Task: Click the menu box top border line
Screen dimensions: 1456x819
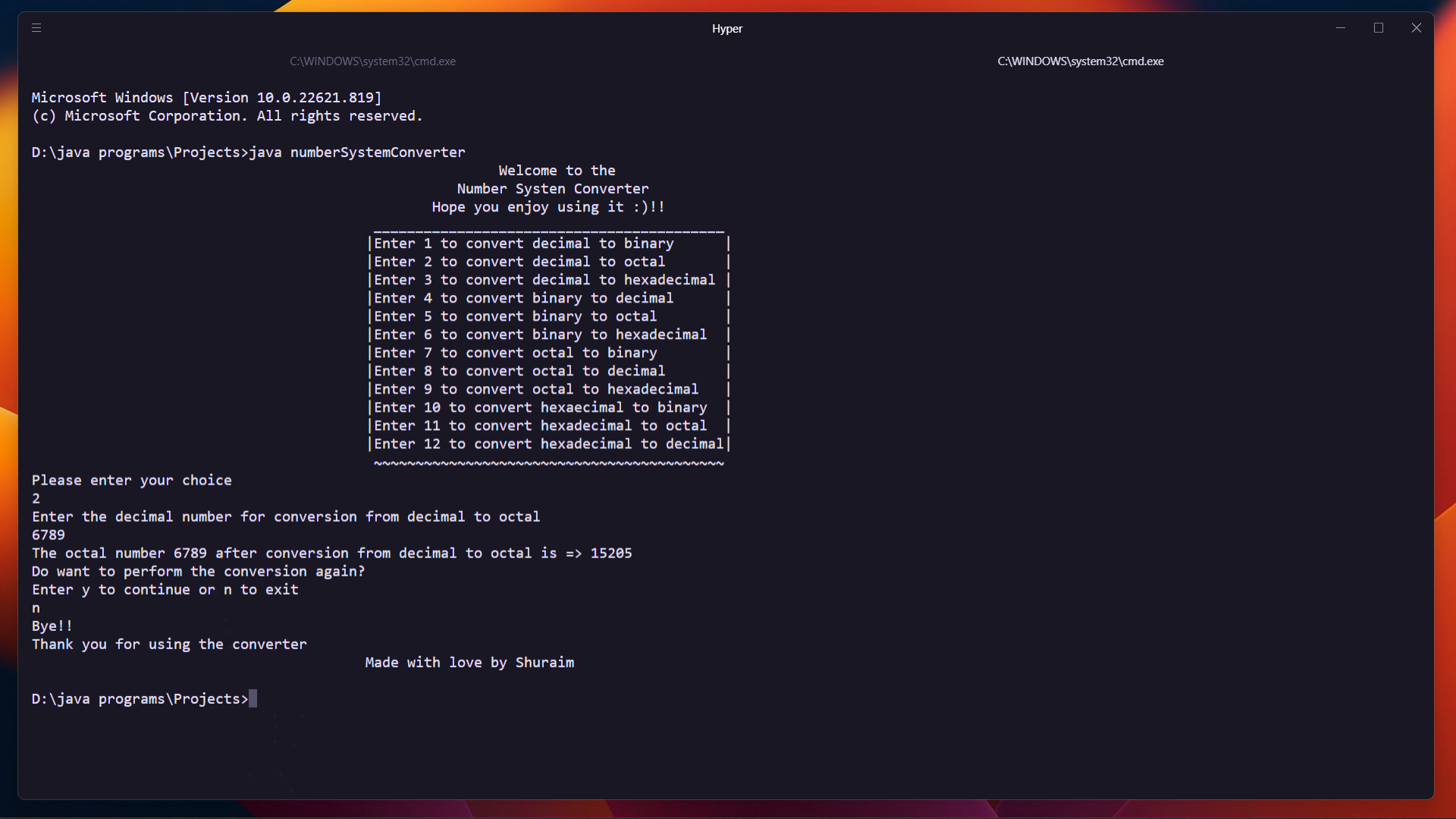Action: pyautogui.click(x=548, y=231)
